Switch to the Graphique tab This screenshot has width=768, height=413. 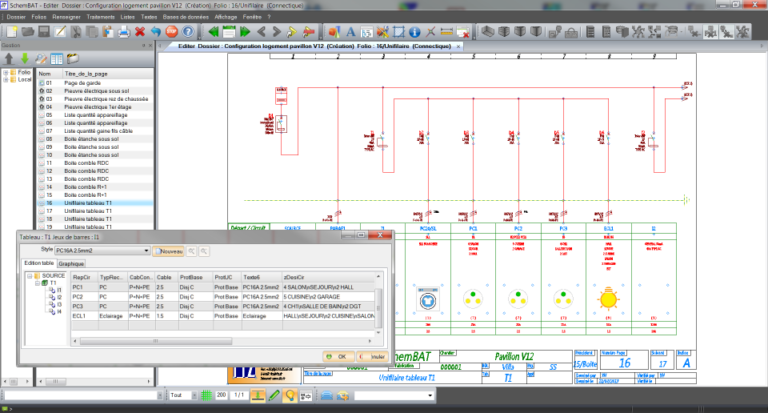point(71,264)
